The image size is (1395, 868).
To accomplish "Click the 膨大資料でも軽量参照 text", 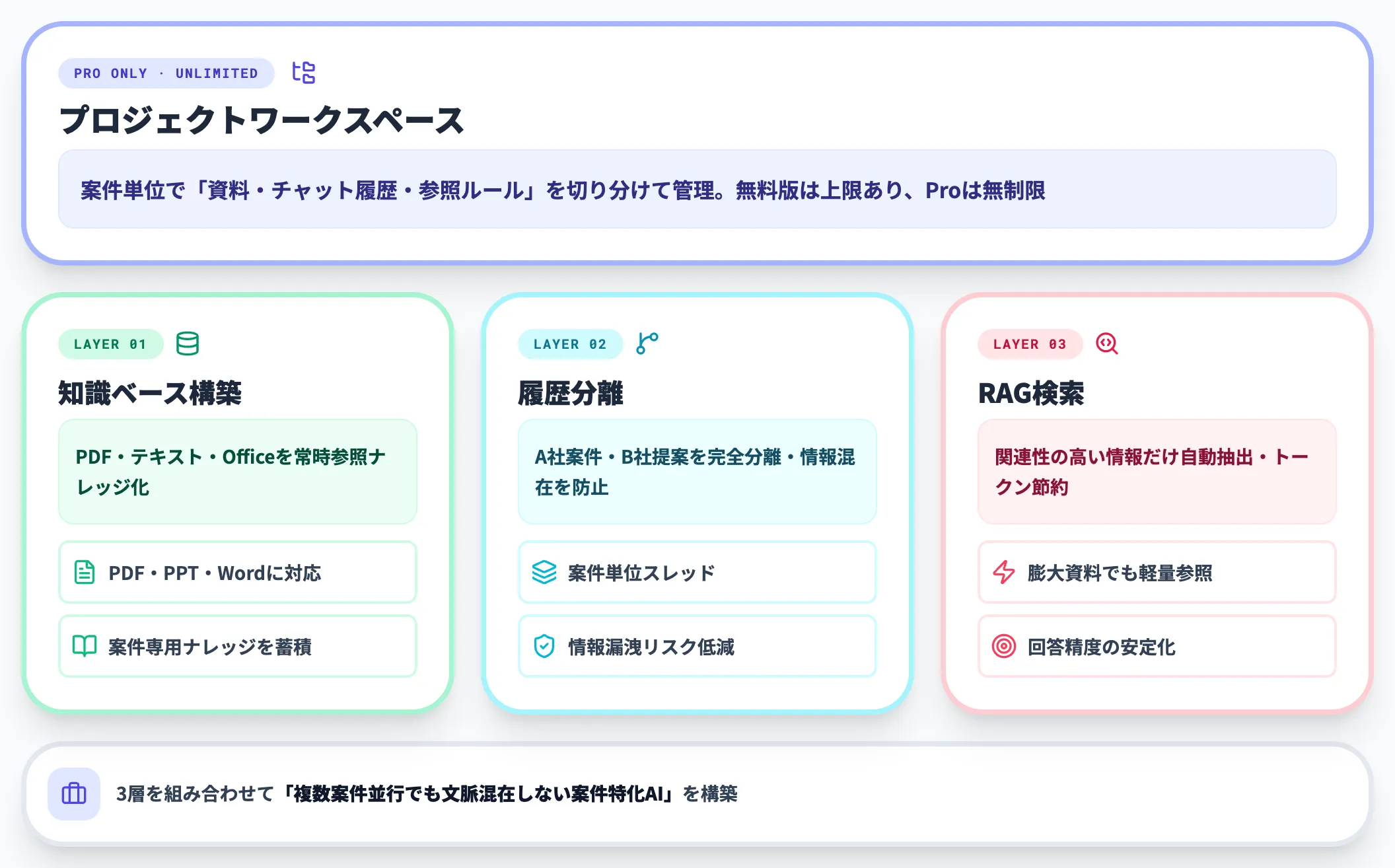I will tap(1120, 573).
